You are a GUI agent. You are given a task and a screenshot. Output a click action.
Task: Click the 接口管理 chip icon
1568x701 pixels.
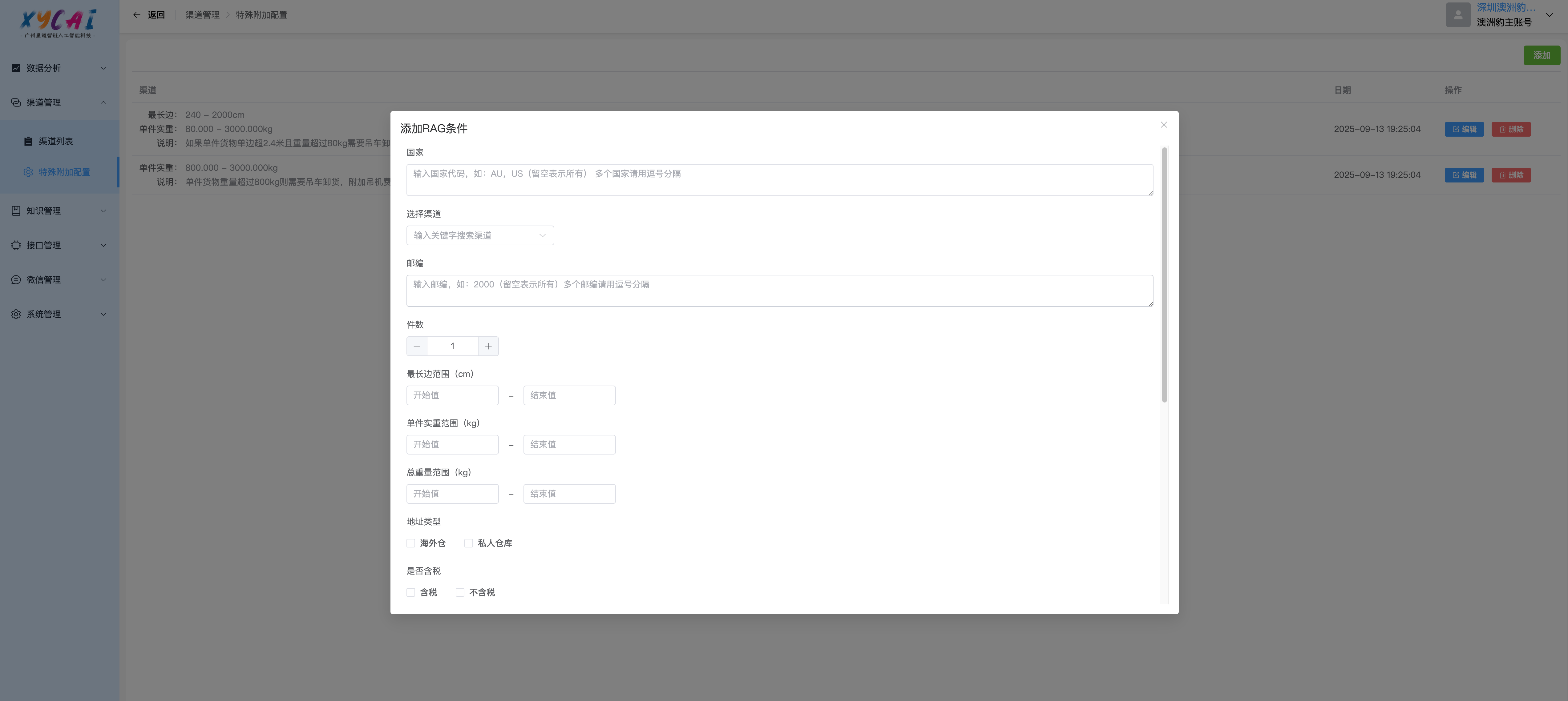click(16, 245)
